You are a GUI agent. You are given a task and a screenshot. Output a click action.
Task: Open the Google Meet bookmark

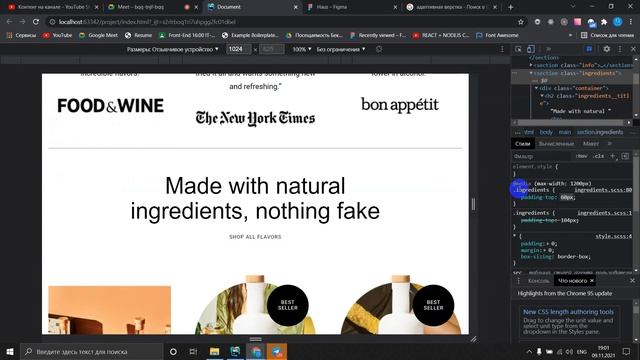[98, 36]
